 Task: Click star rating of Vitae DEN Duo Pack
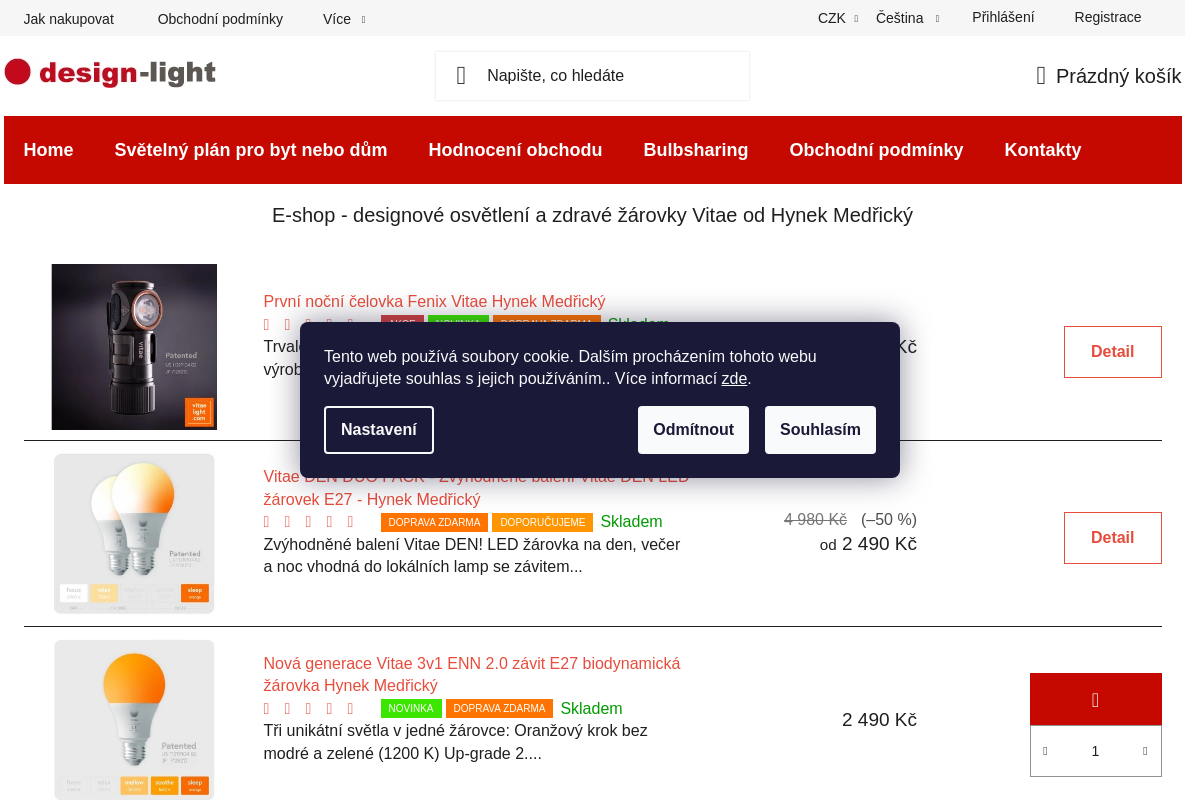click(308, 522)
